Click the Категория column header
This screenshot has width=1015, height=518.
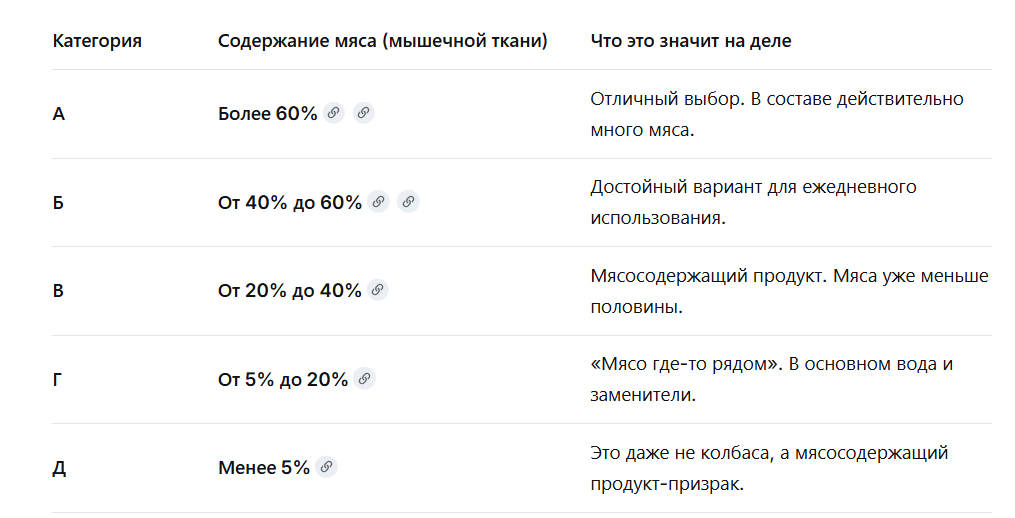97,41
